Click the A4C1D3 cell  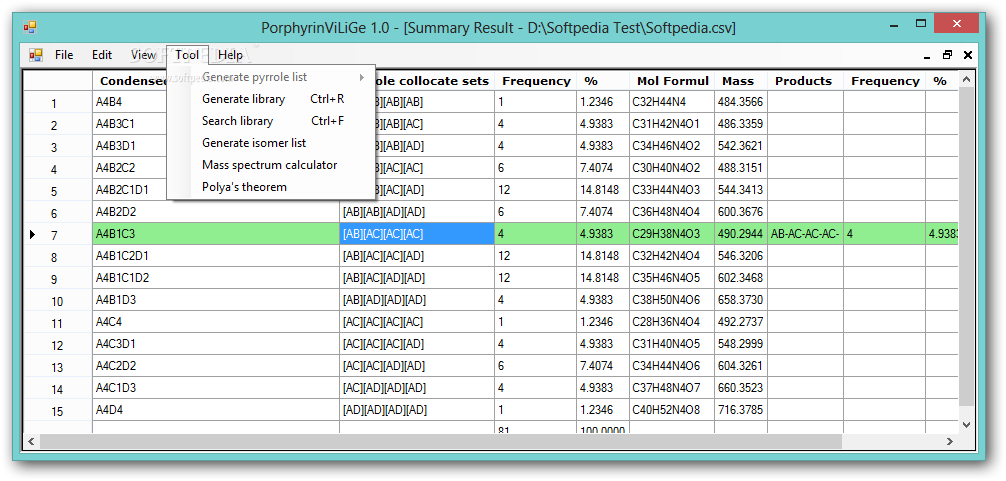[x=216, y=387]
